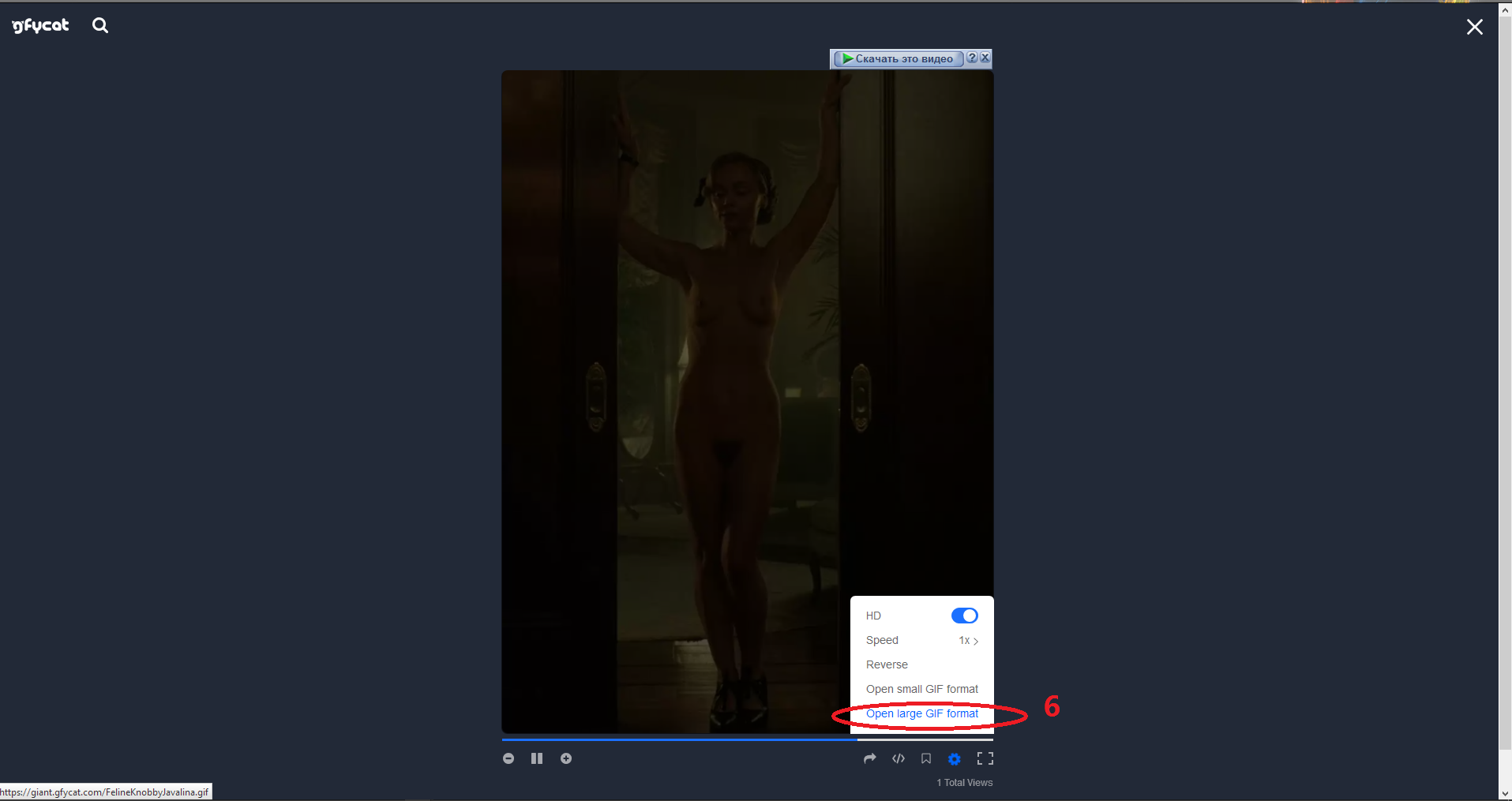Open the embed code icon
This screenshot has height=801, width=1512.
(x=899, y=758)
